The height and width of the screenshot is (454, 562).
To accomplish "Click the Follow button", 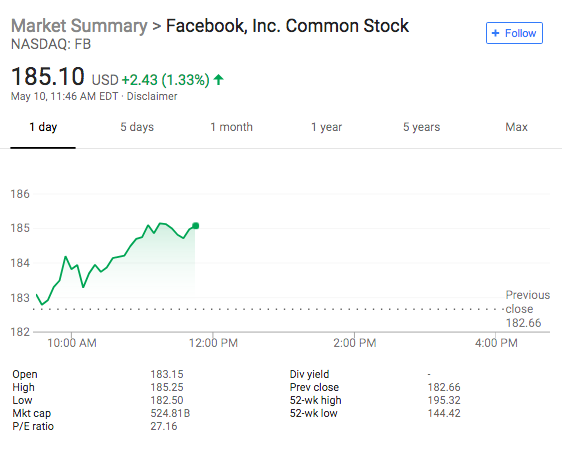I will click(514, 33).
